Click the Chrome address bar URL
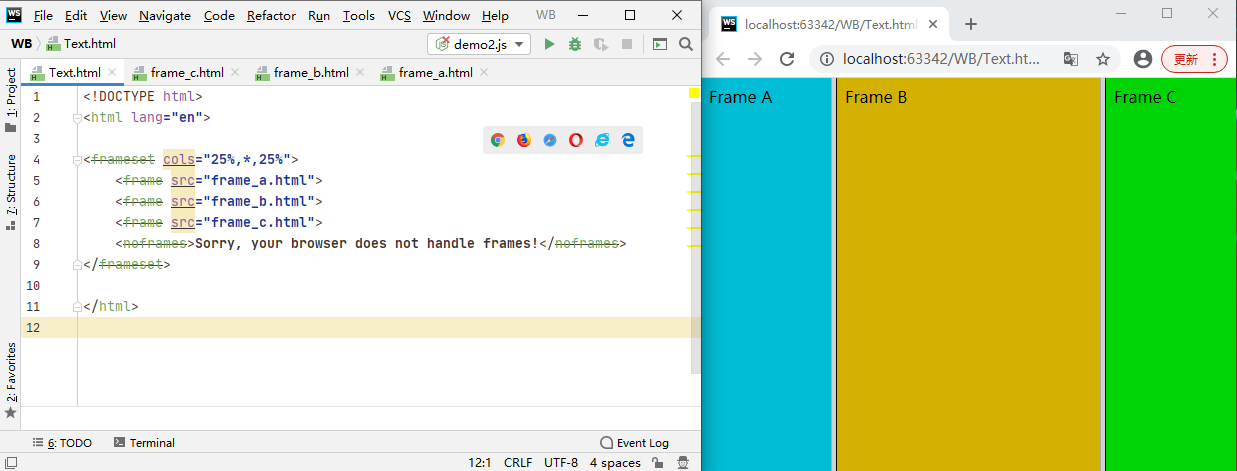The height and width of the screenshot is (471, 1237). point(940,59)
